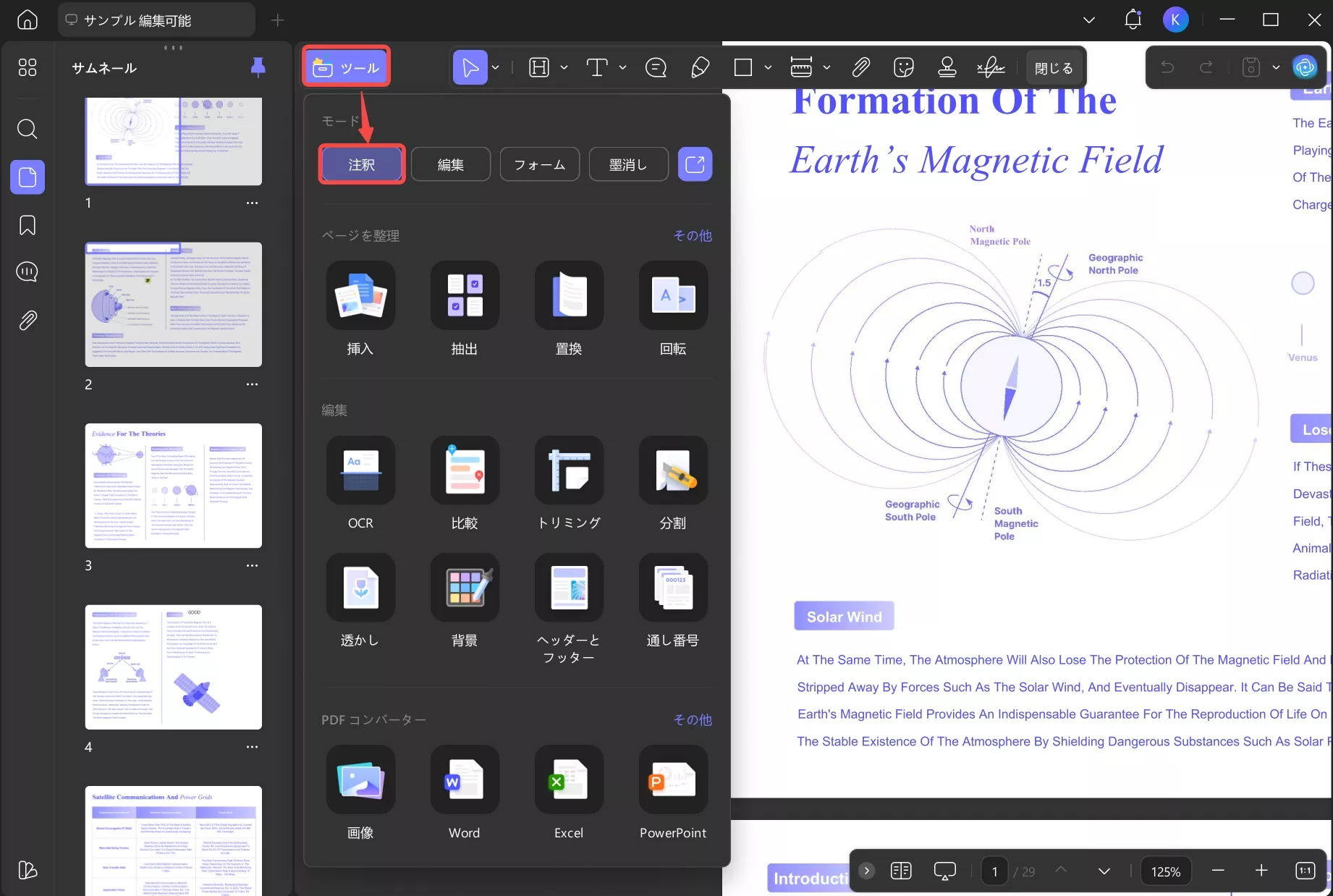Screen dimensions: 1333x896
Task: Click the page 3 thumbnail
Action: (x=174, y=486)
